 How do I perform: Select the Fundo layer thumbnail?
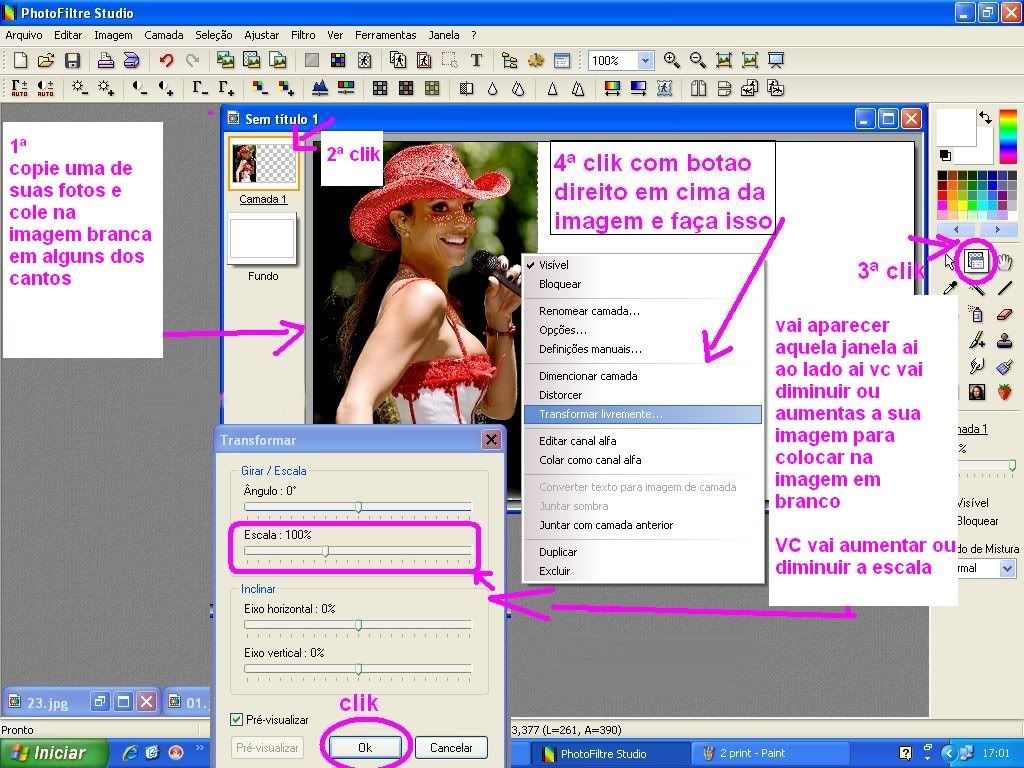pos(262,241)
